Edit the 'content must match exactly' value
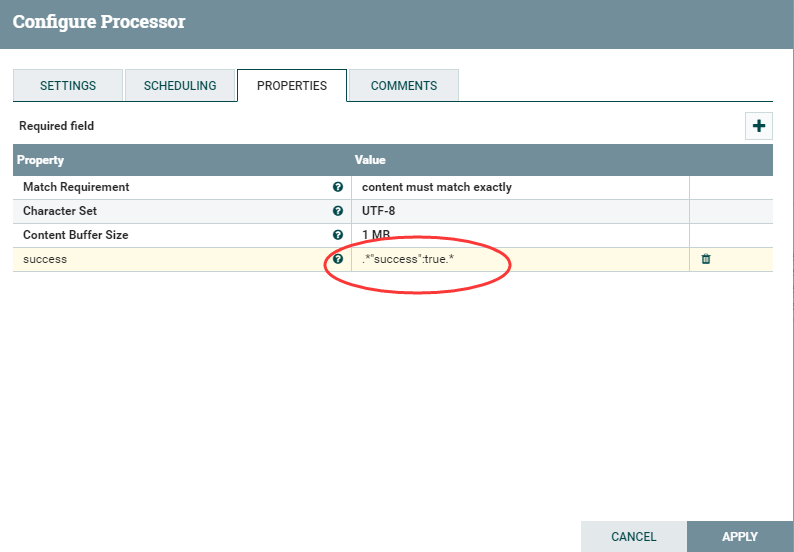This screenshot has width=794, height=552. click(520, 187)
